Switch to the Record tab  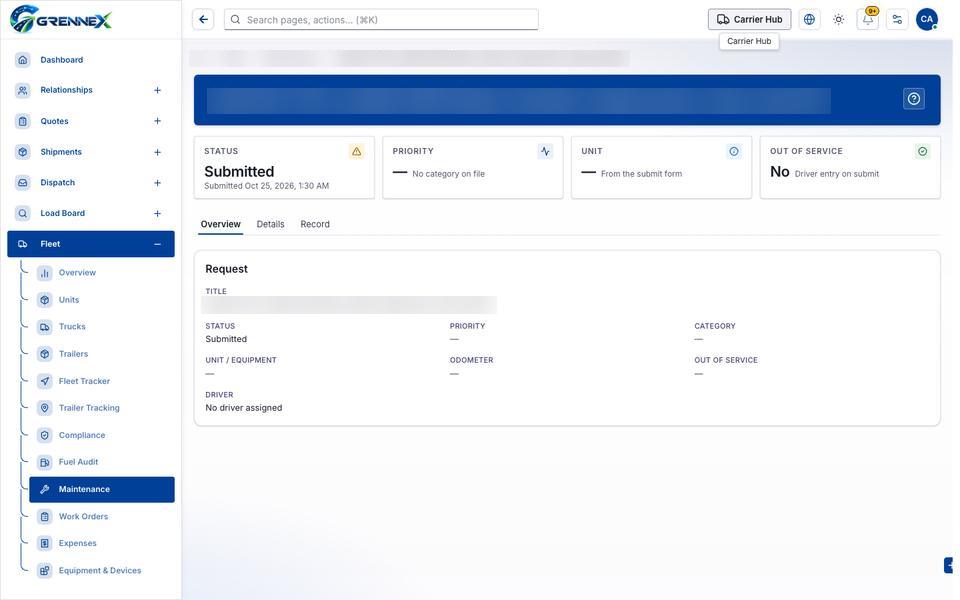(315, 224)
